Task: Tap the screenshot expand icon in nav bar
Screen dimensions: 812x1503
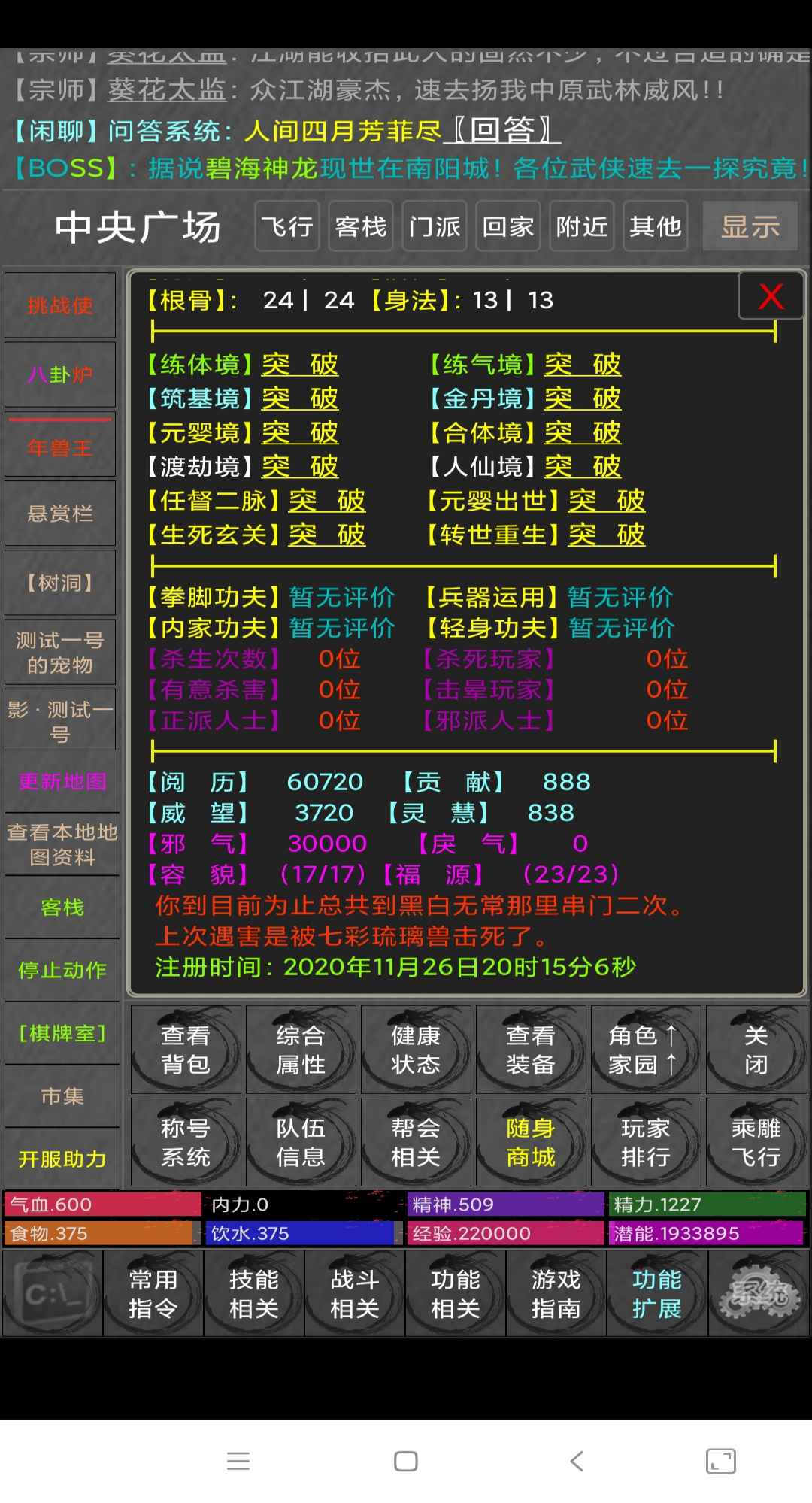Action: pyautogui.click(x=721, y=1461)
